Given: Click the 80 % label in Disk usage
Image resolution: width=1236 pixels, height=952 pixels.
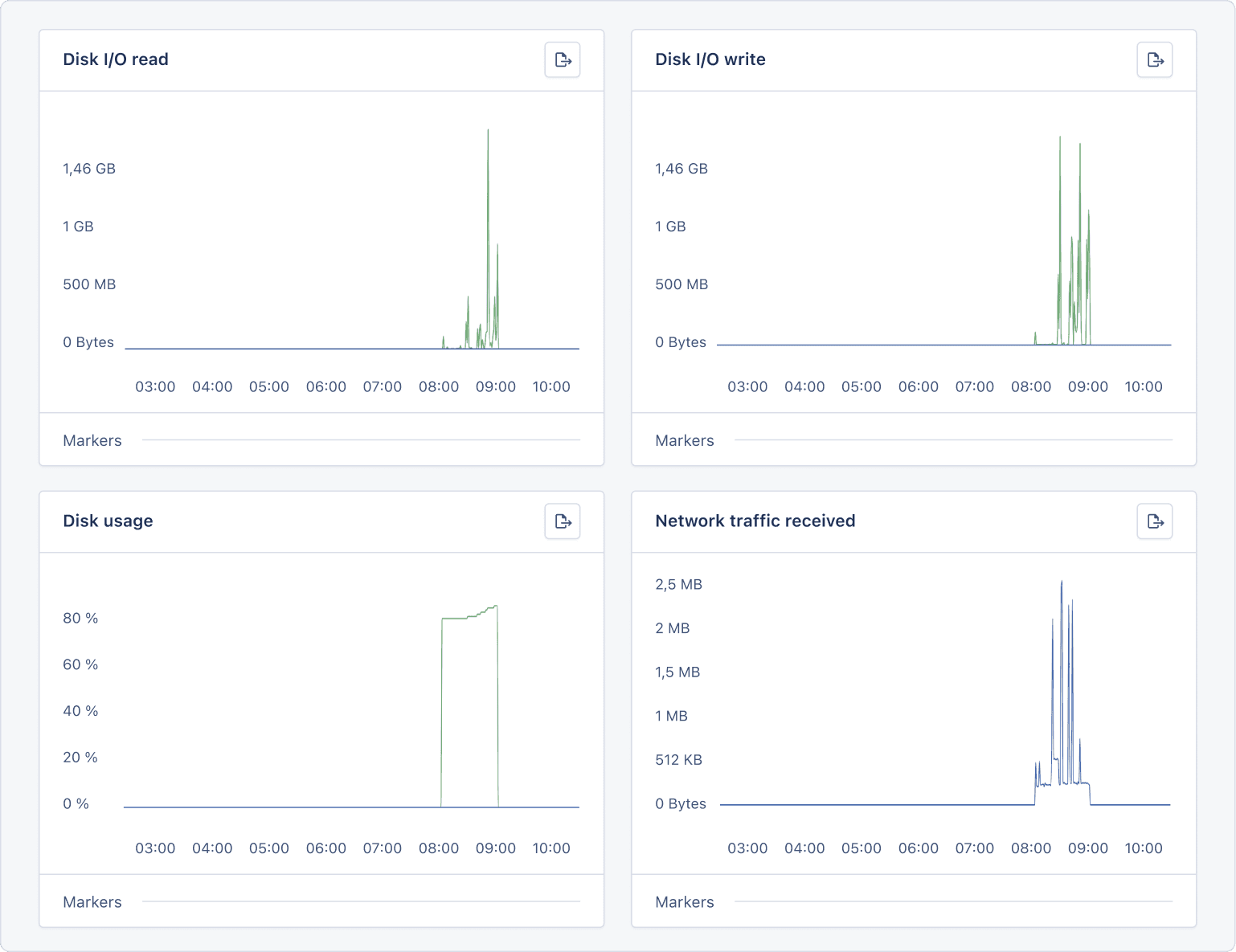Looking at the screenshot, I should 80,619.
